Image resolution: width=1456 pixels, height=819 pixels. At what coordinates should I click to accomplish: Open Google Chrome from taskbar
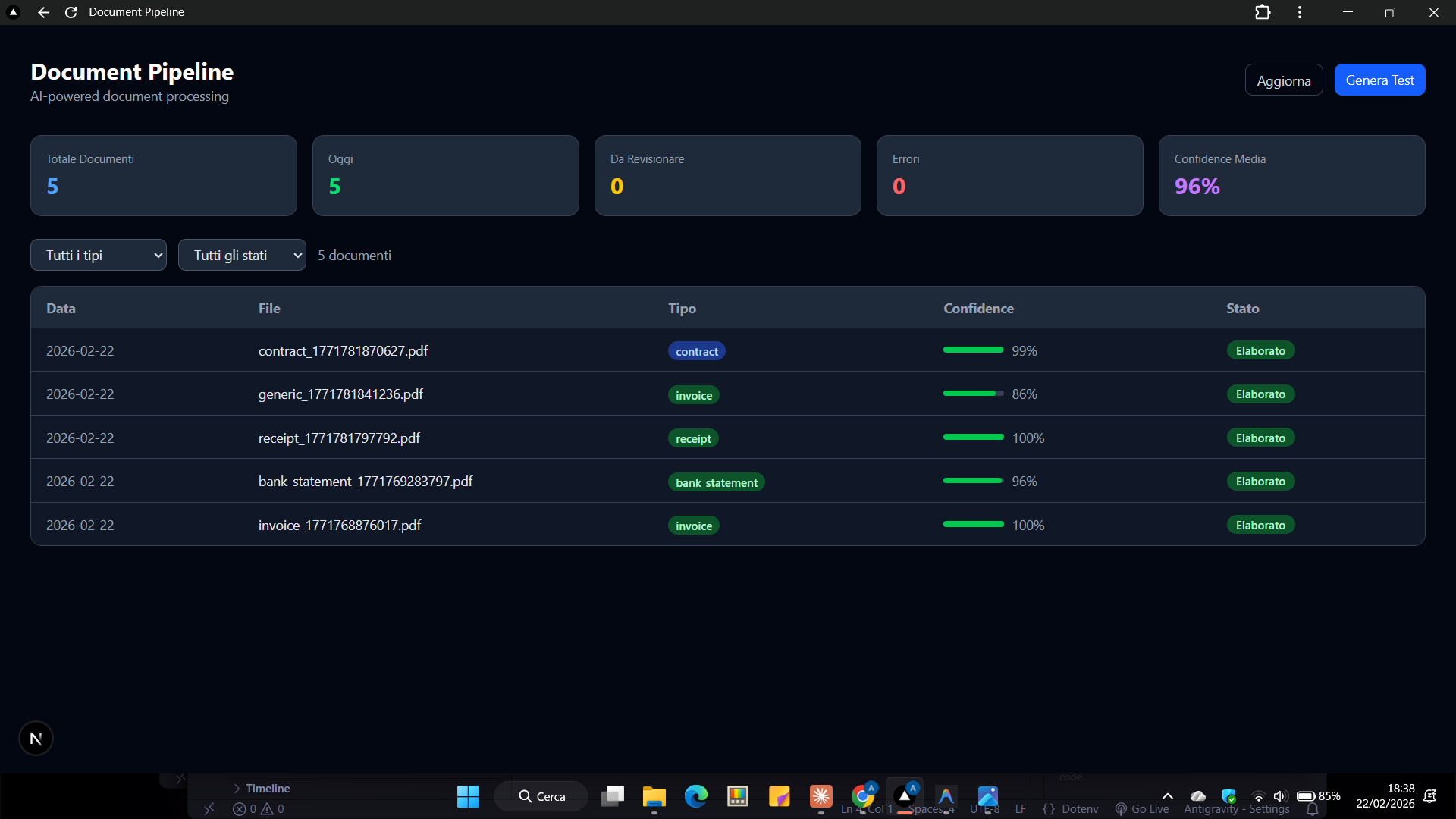pos(862,796)
